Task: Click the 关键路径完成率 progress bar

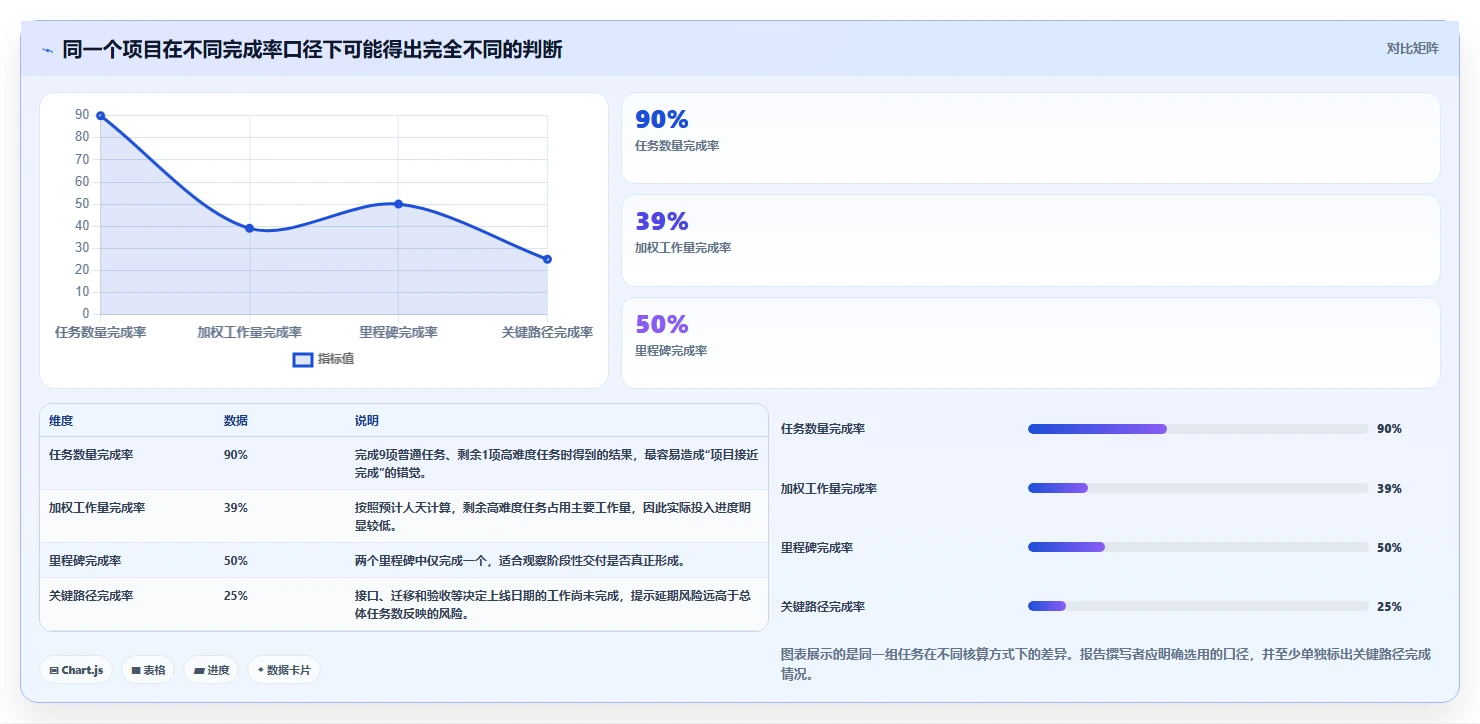Action: 1198,606
